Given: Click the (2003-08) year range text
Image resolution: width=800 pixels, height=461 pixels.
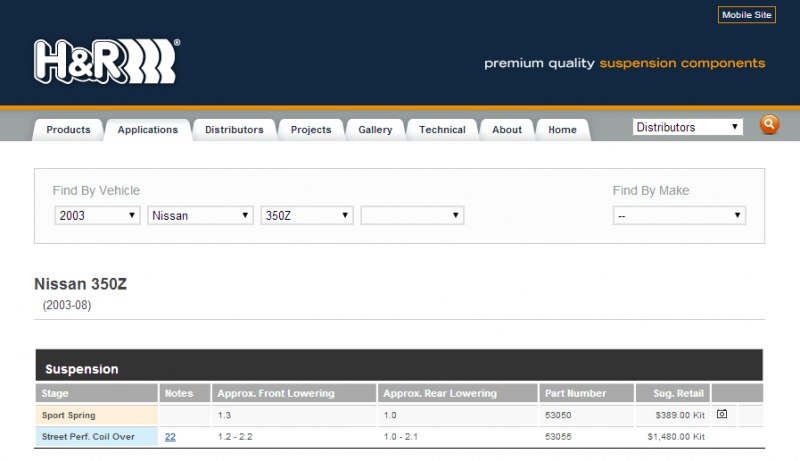Looking at the screenshot, I should 67,305.
